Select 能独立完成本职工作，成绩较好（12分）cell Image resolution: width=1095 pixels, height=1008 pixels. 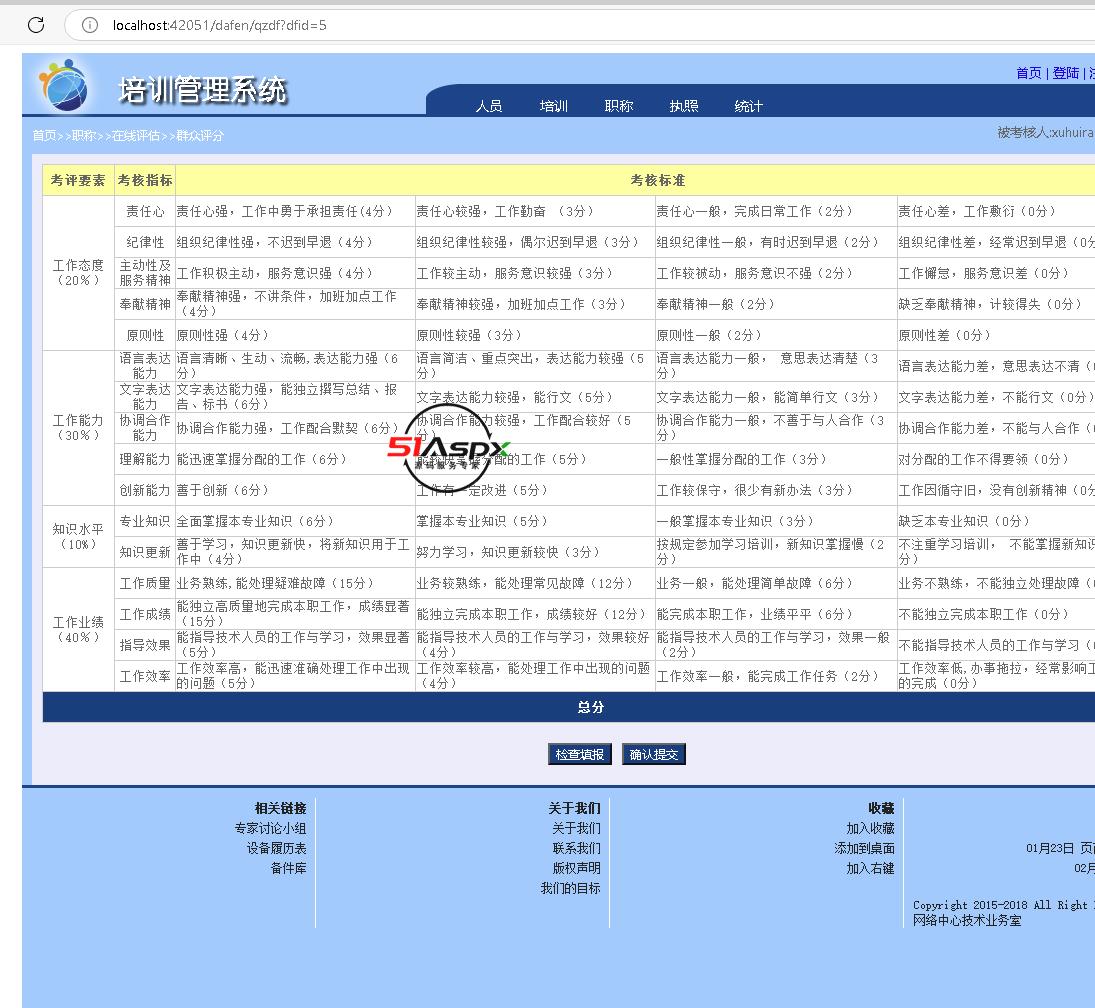(x=535, y=614)
